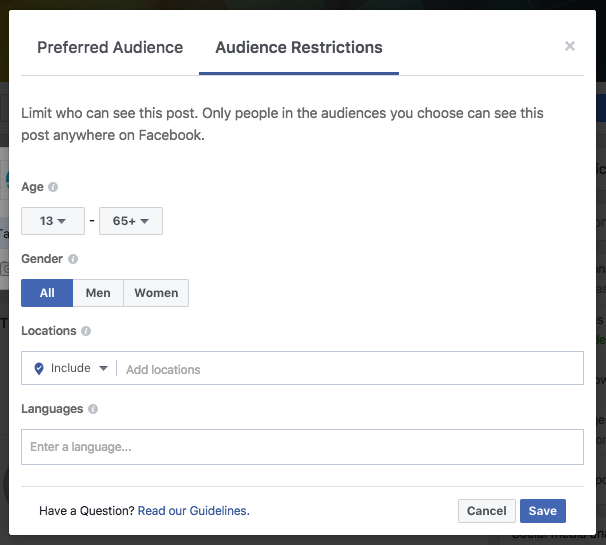Switch to the Preferred Audience tab
Image resolution: width=606 pixels, height=545 pixels.
[110, 48]
